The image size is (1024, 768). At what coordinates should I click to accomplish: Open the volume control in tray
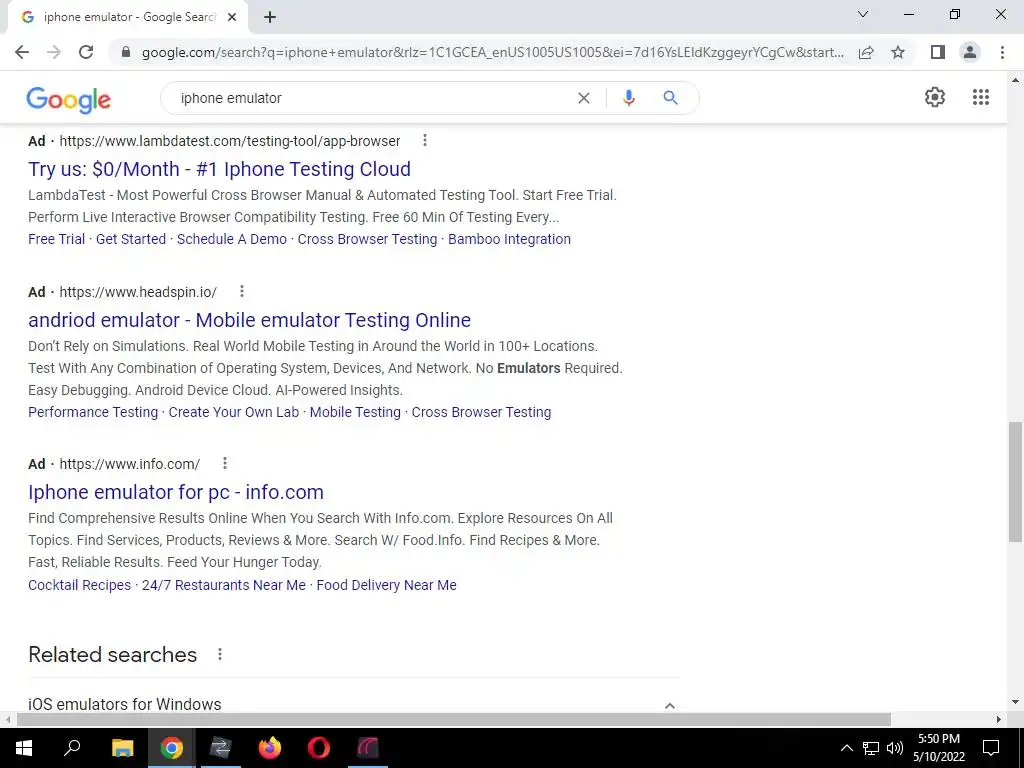coord(895,748)
